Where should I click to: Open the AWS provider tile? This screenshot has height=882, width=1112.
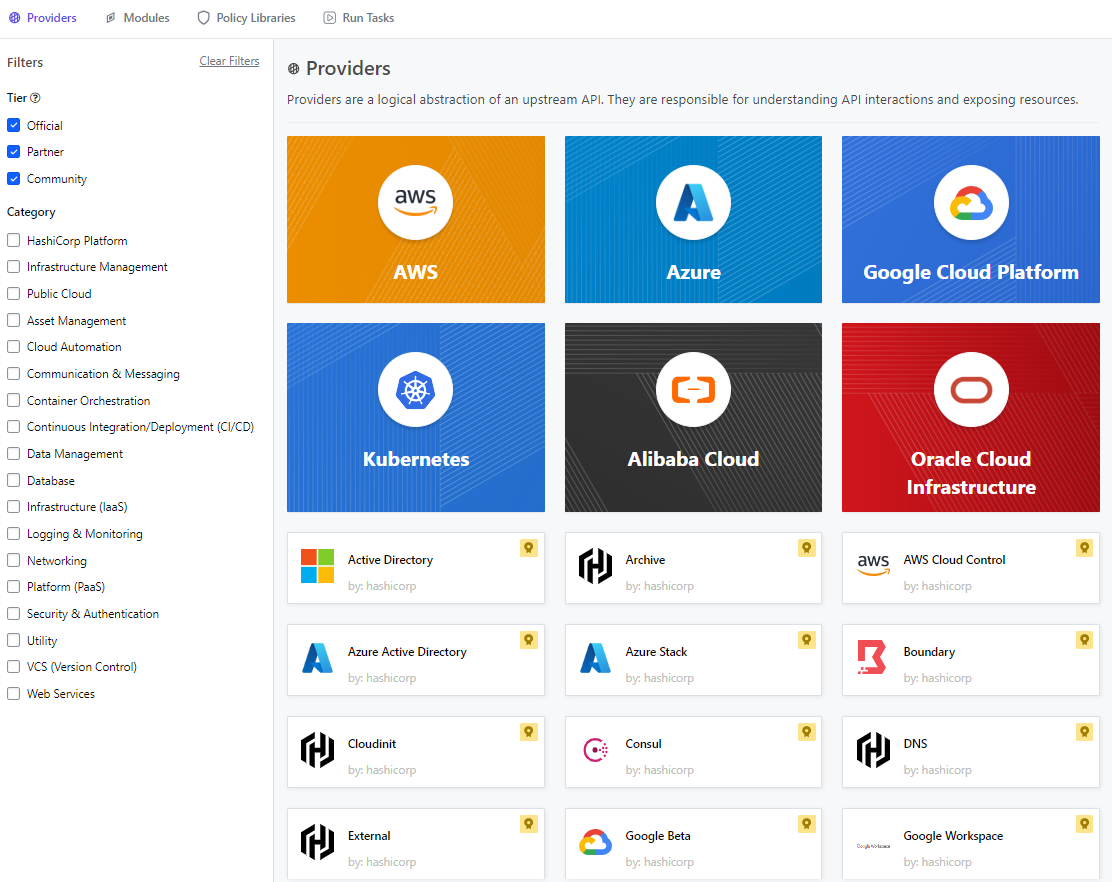[415, 219]
